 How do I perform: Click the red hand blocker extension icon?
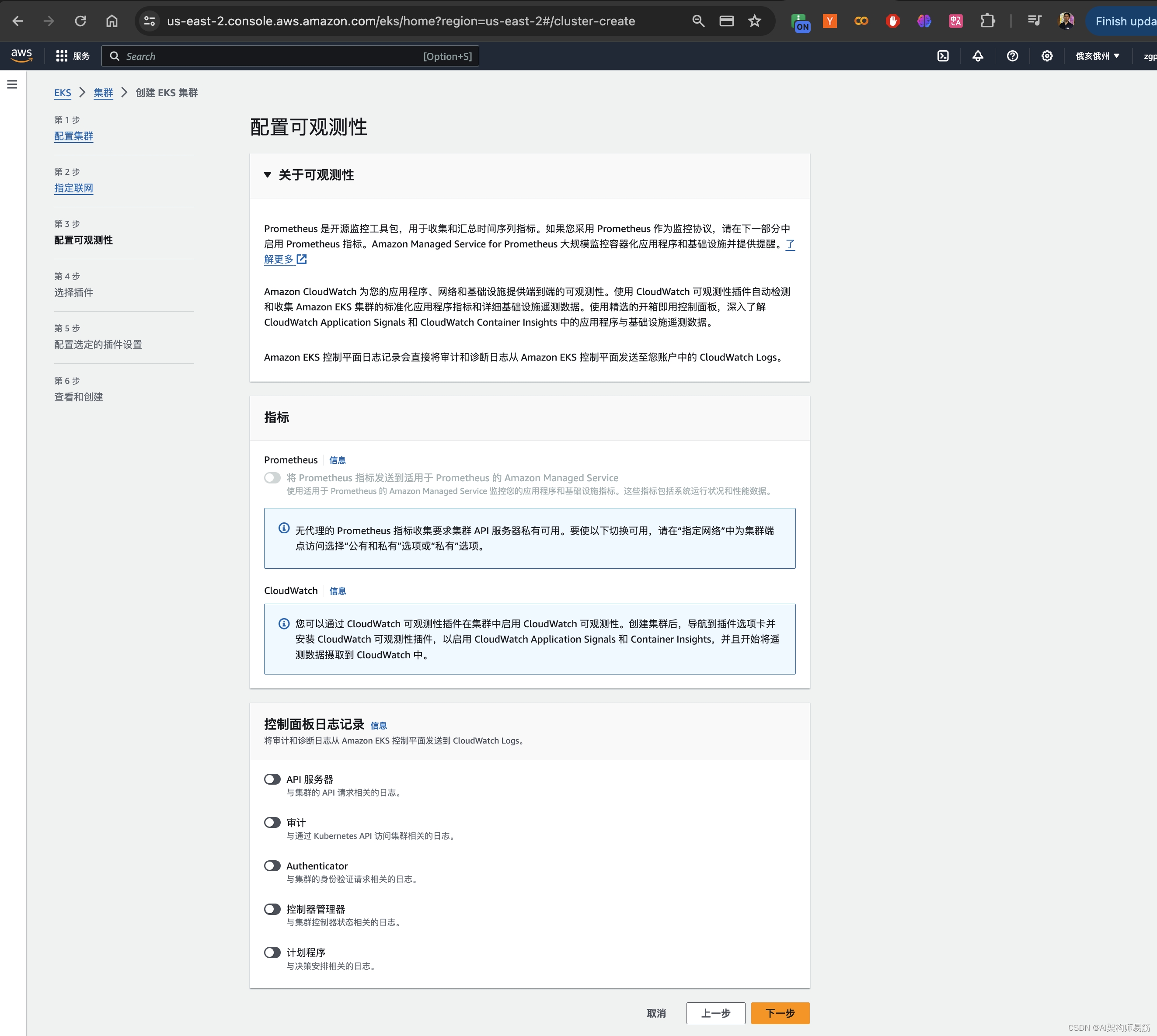click(892, 21)
